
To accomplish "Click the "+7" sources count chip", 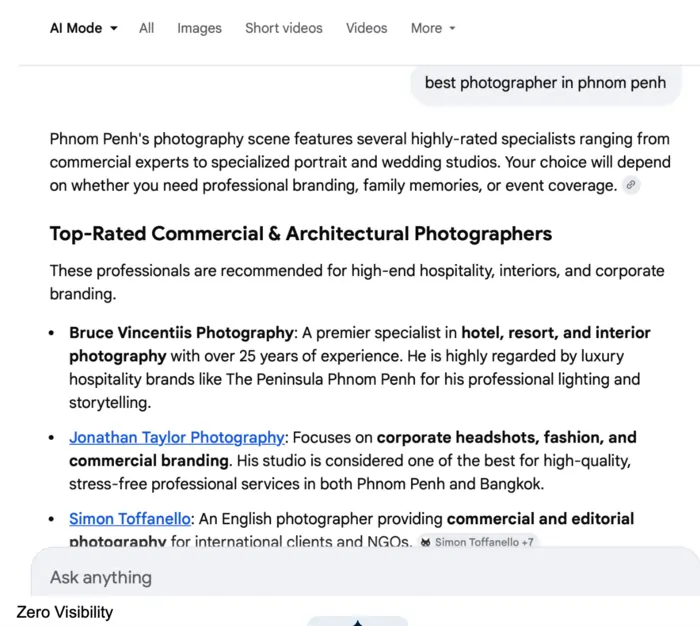I will (x=526, y=542).
